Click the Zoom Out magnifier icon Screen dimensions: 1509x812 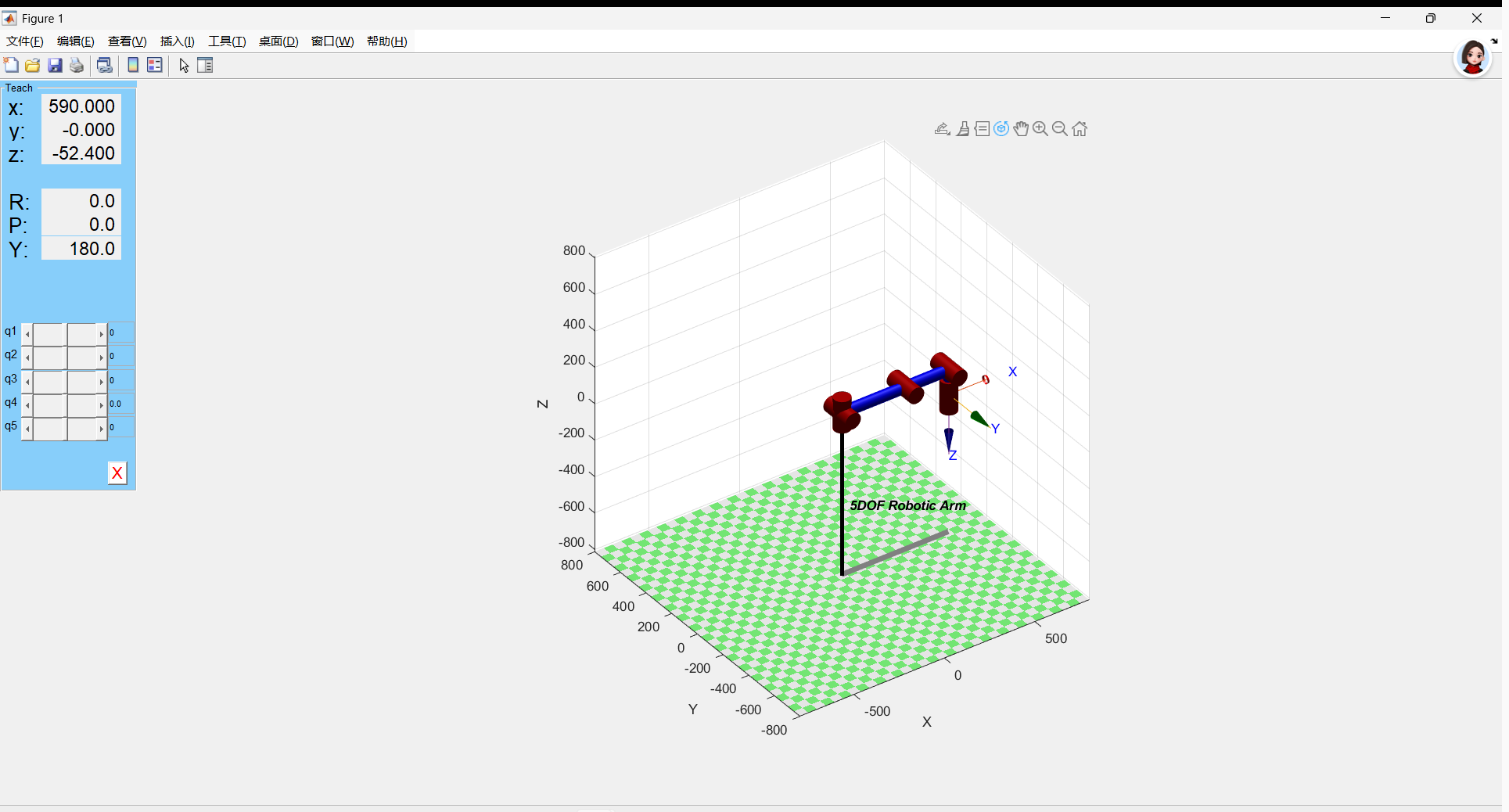click(x=1060, y=129)
